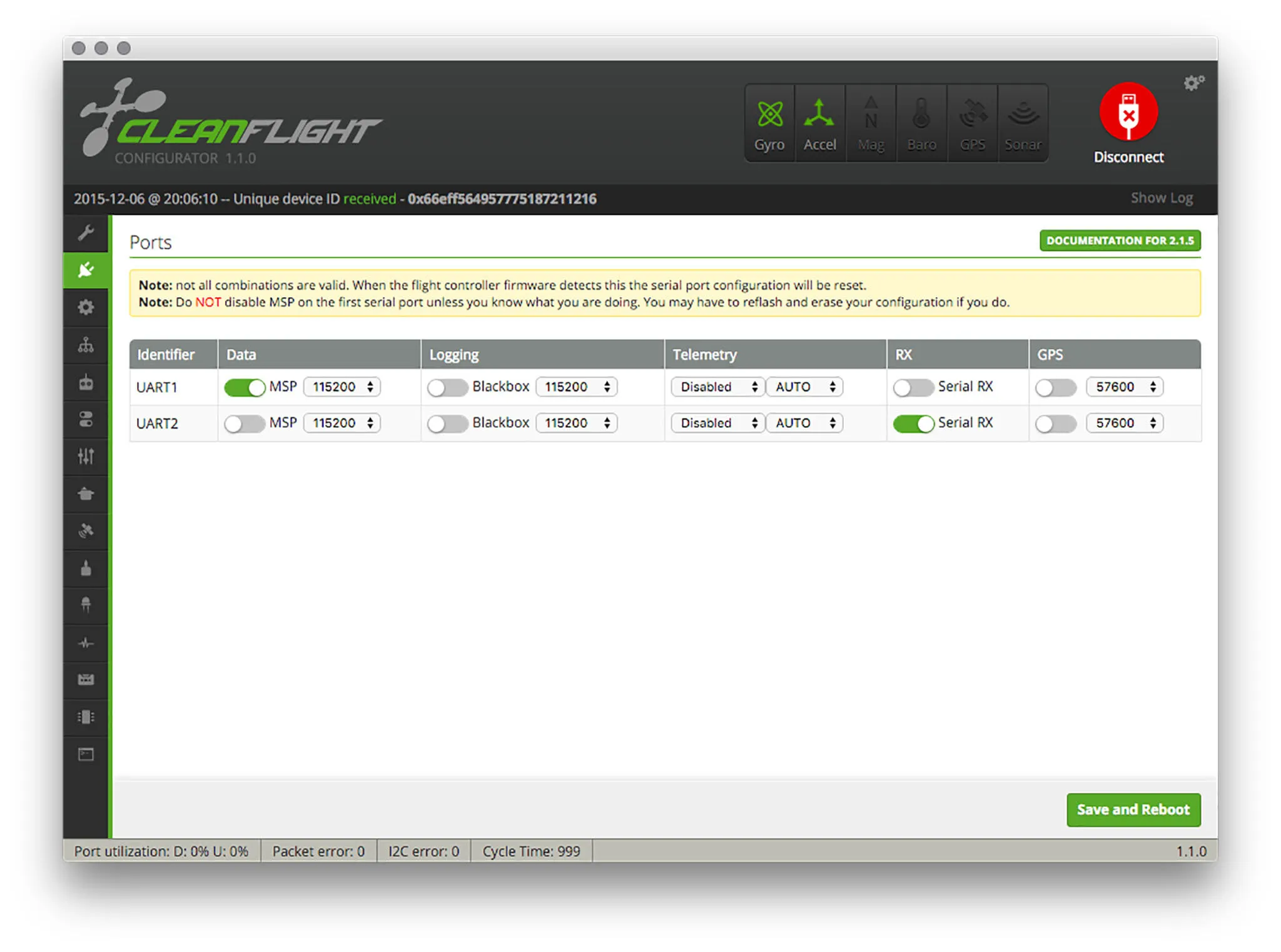
Task: Open the CLI terminal icon in sidebar
Action: click(x=86, y=754)
